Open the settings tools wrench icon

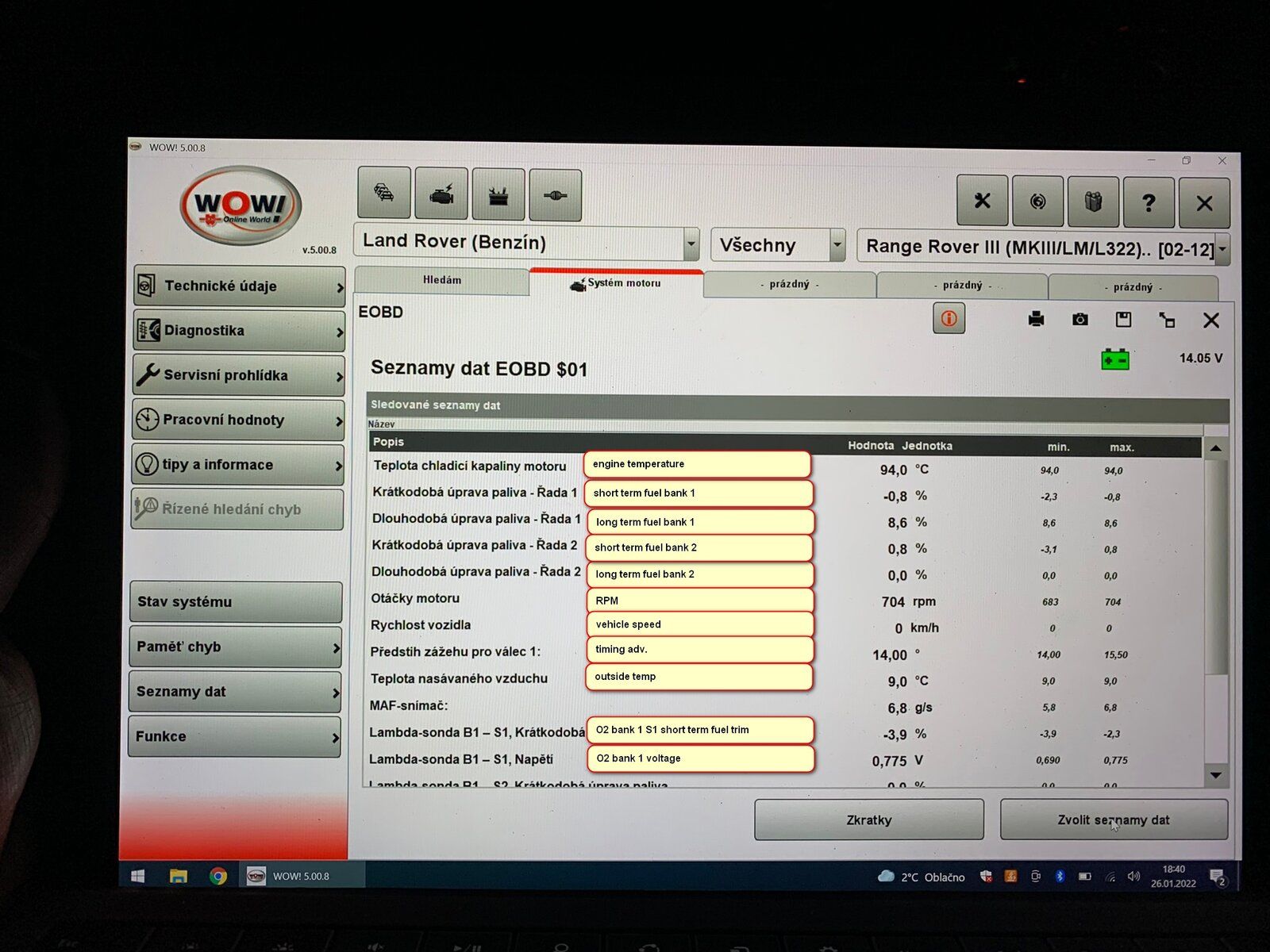(x=982, y=201)
